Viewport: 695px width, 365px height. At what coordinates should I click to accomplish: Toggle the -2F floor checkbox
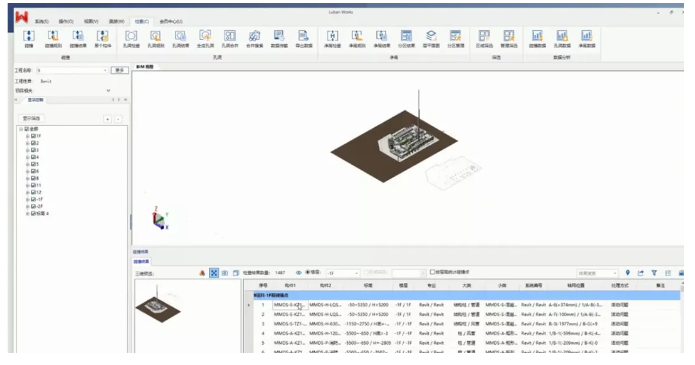[x=34, y=206]
